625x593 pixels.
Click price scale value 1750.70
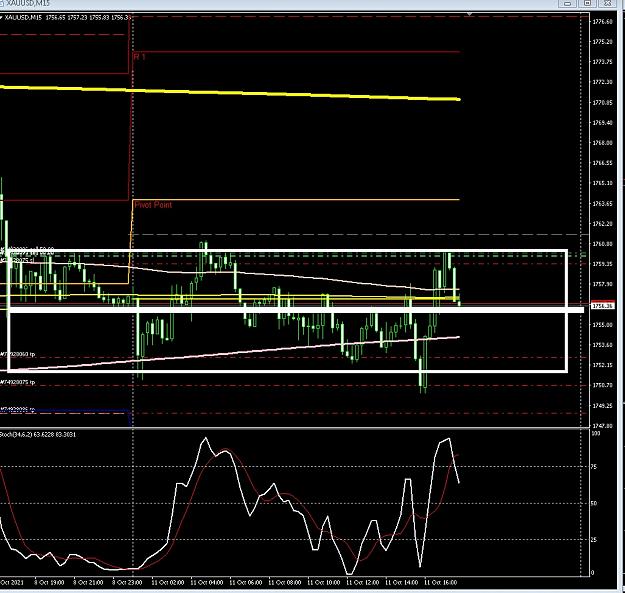[603, 385]
